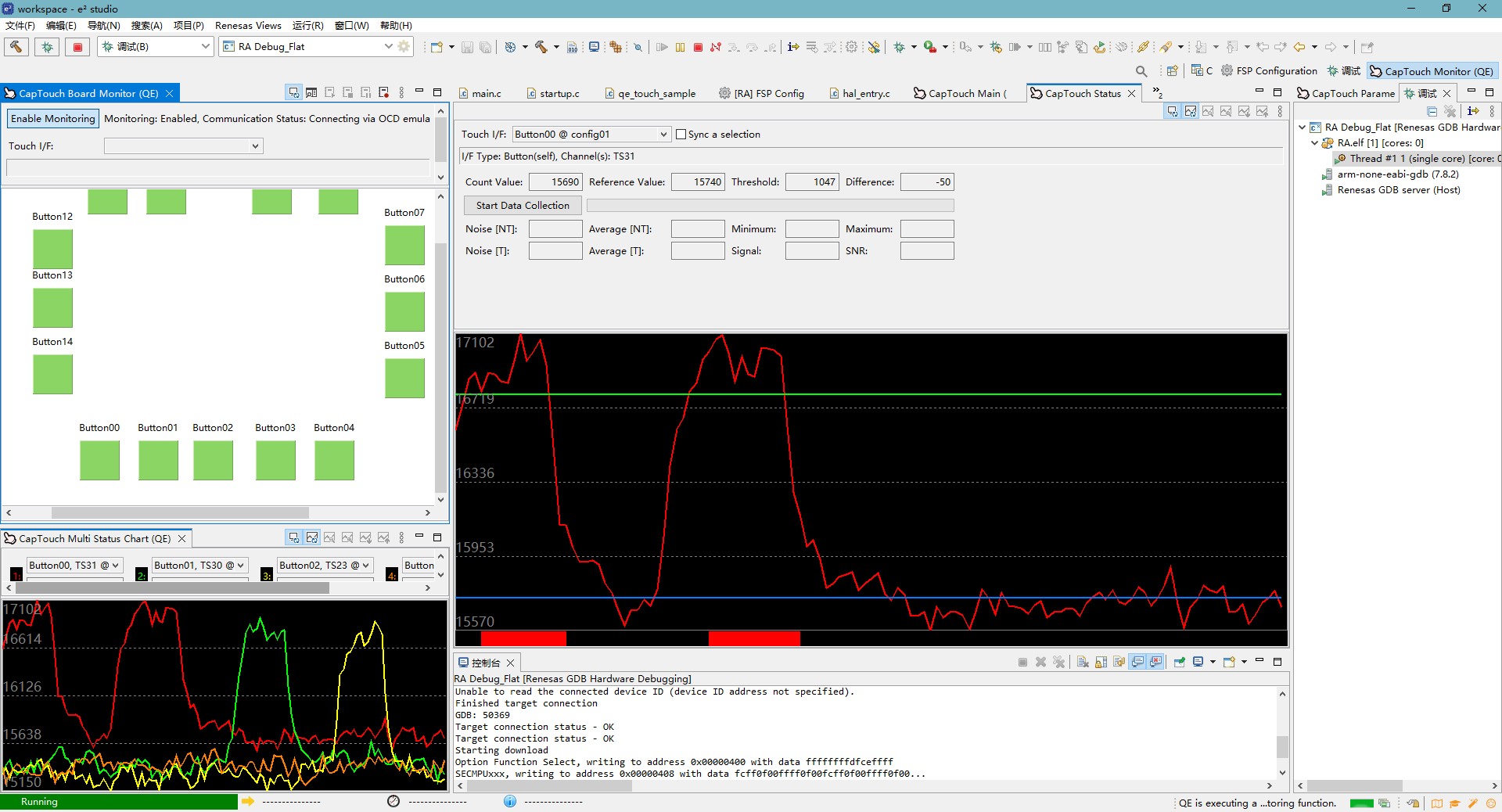Click the red Stop launch icon
This screenshot has height=812, width=1502.
(77, 47)
